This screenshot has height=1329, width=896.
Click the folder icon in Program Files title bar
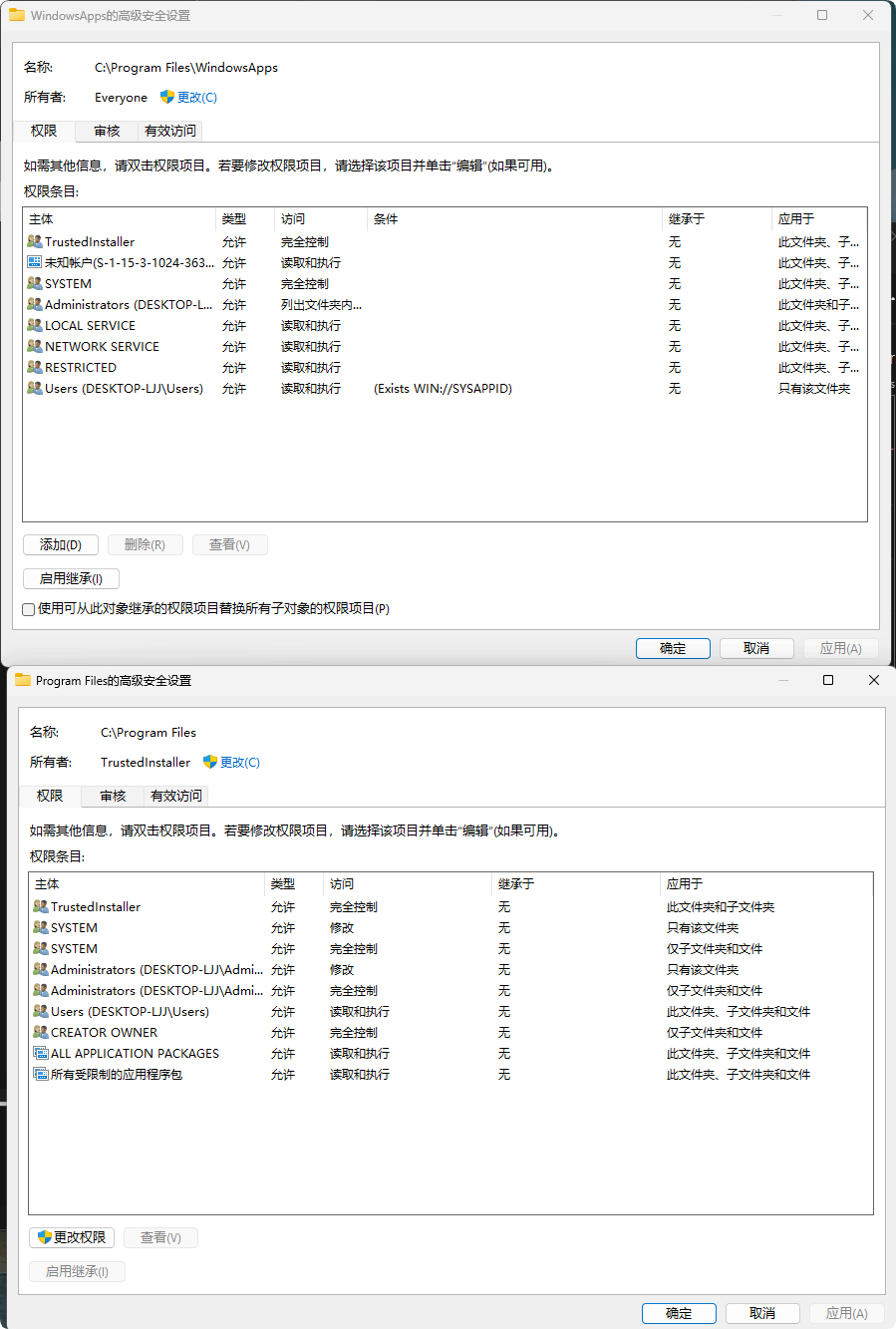(23, 680)
